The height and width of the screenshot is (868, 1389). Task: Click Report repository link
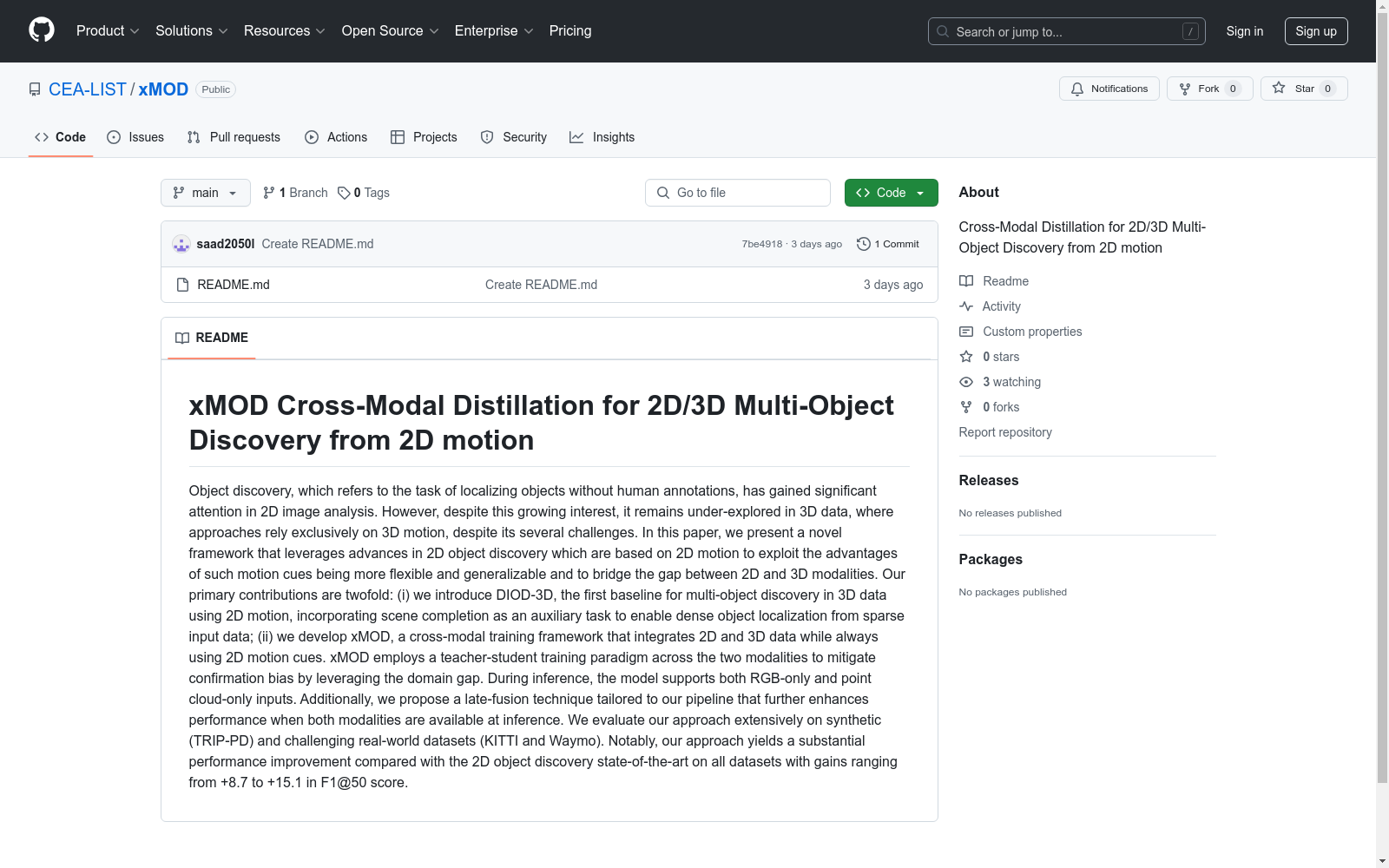point(1005,432)
